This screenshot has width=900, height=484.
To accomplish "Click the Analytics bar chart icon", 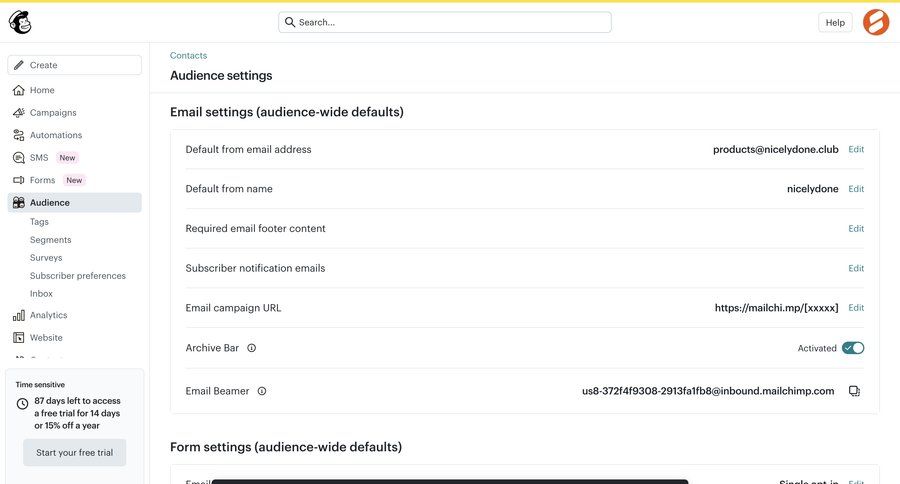I will 19,315.
